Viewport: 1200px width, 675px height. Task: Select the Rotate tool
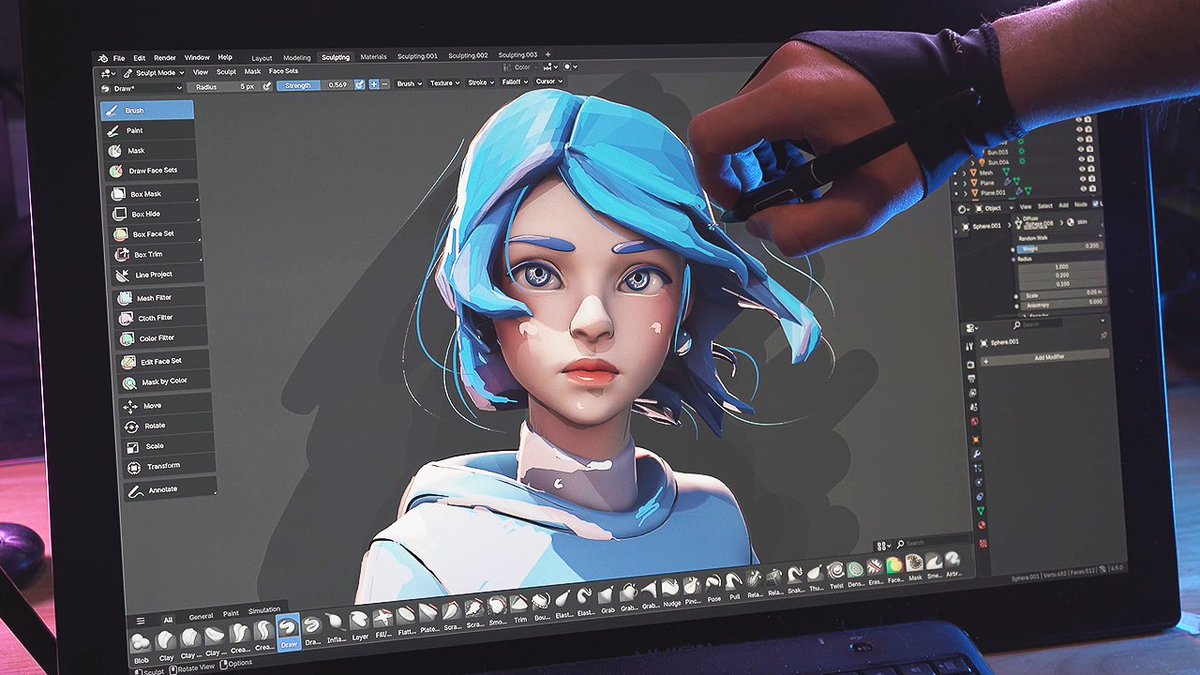(x=166, y=426)
